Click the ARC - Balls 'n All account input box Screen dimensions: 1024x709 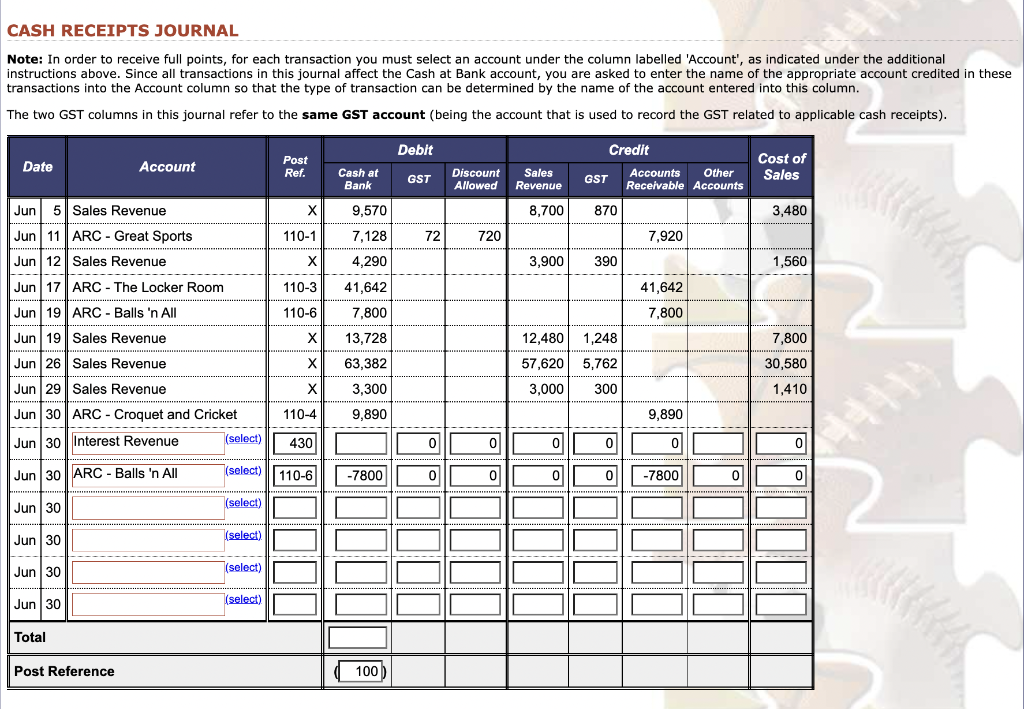pyautogui.click(x=147, y=475)
